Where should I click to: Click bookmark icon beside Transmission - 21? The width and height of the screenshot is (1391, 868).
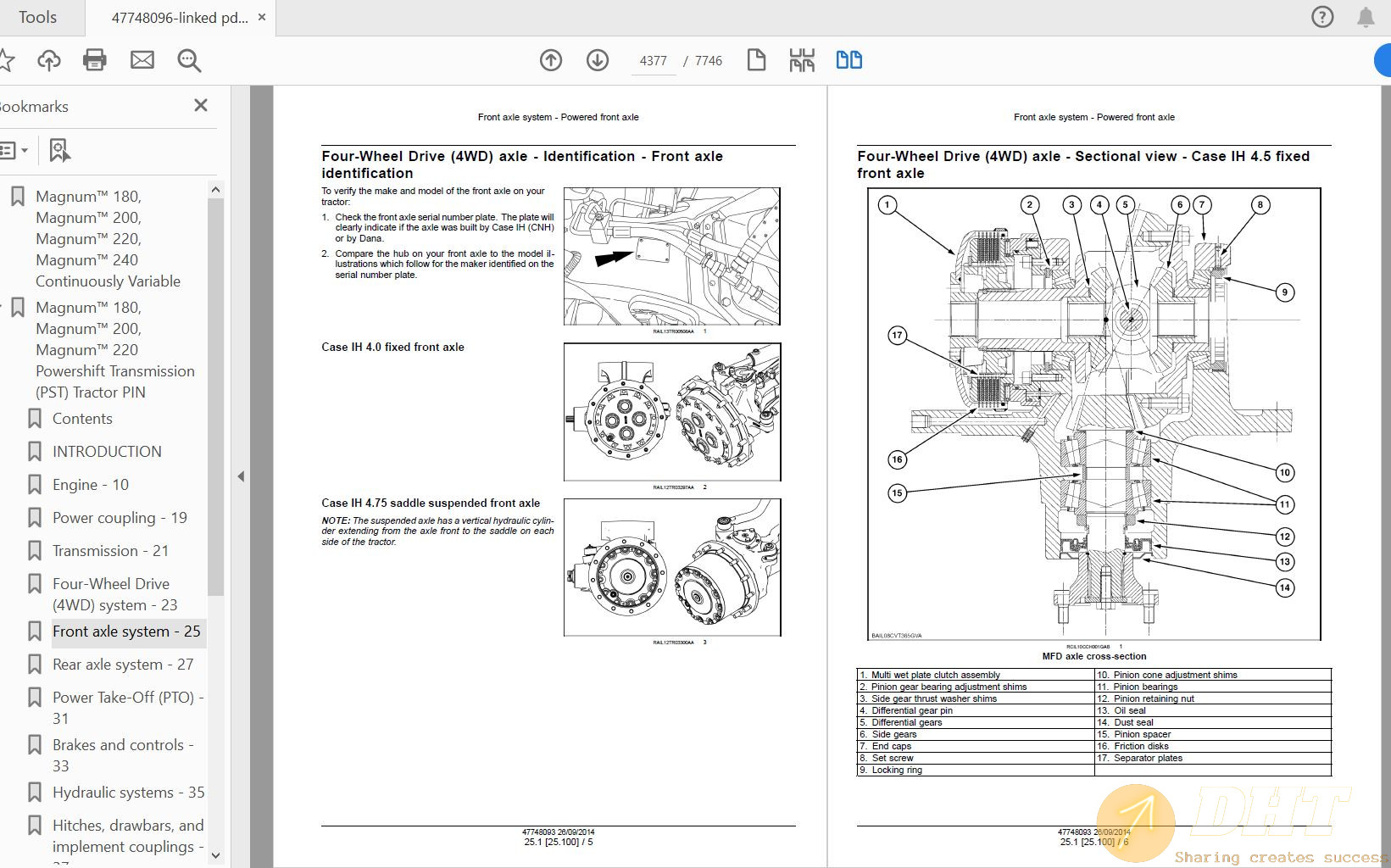coord(35,551)
